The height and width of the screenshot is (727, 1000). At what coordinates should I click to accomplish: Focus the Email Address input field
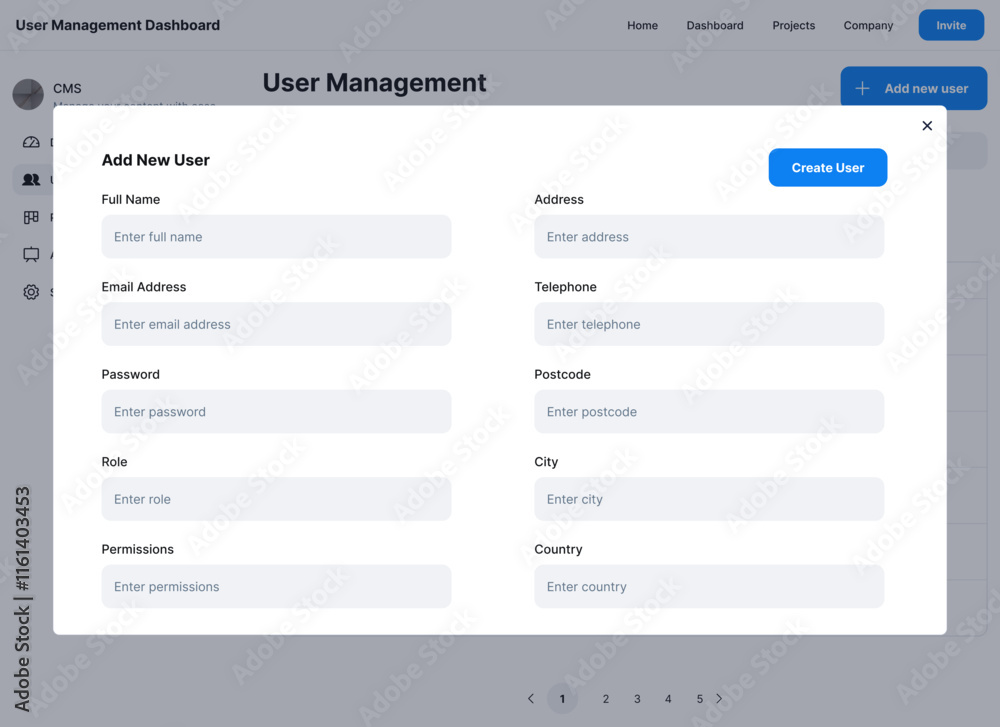pos(276,324)
